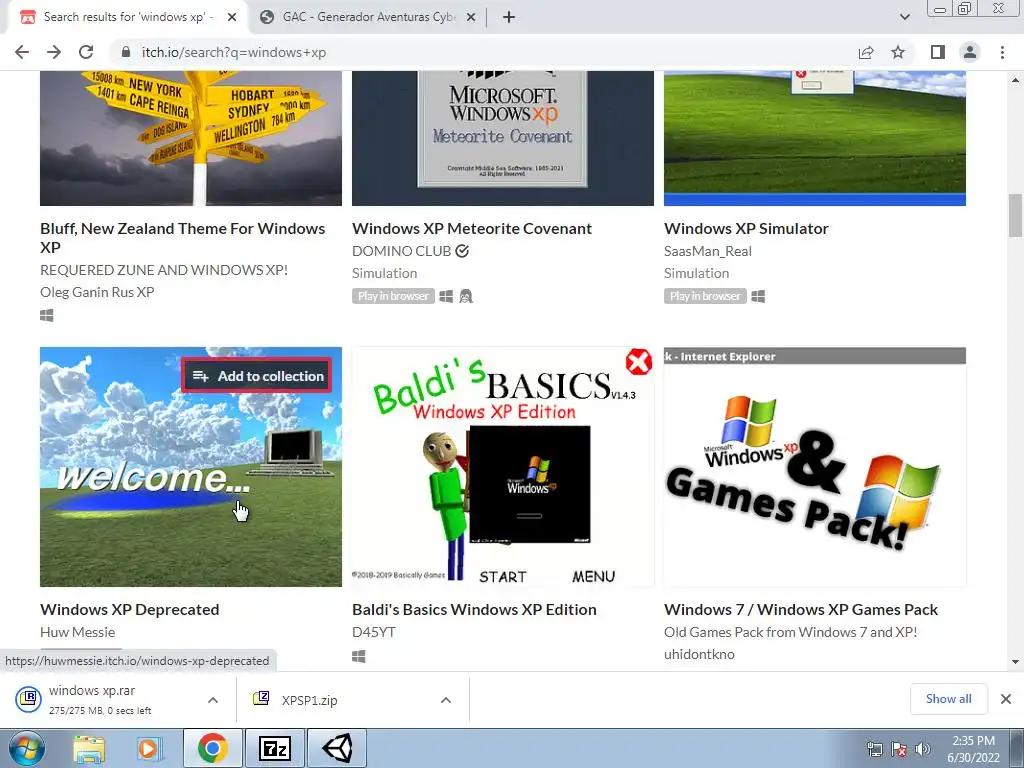
Task: Open the 'Windows XP Simulator' title link
Action: click(746, 229)
